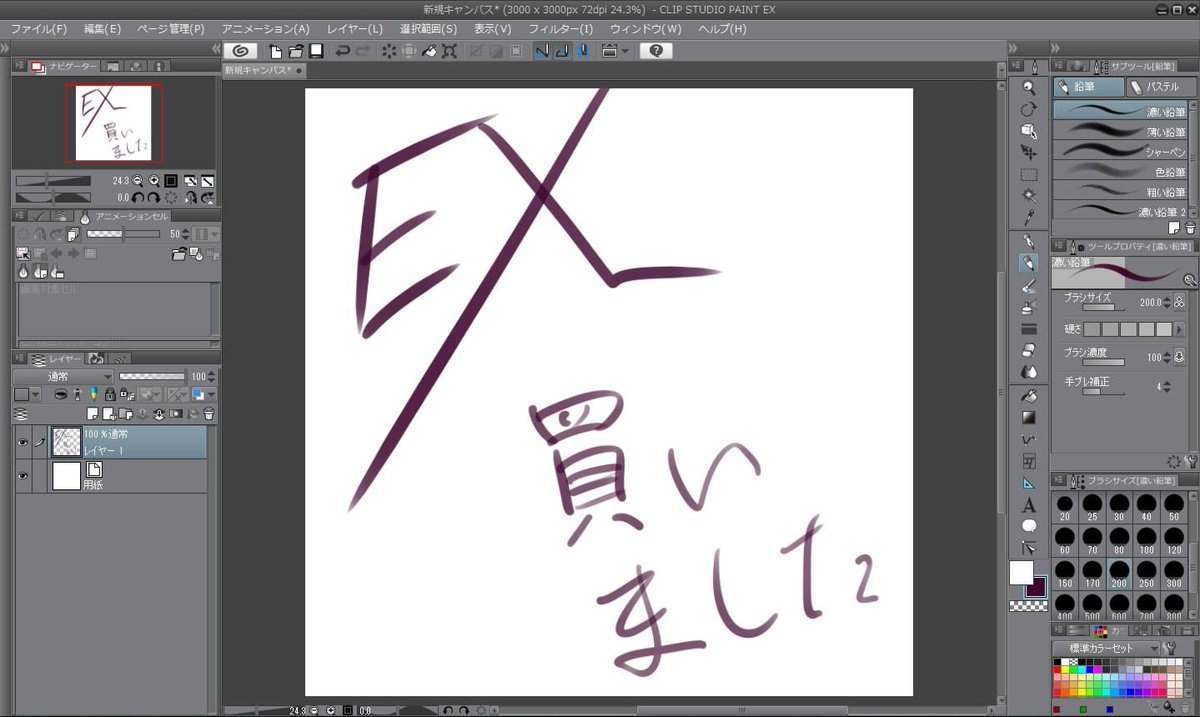Screen dimensions: 1200x717
Task: Click the Help question mark button
Action: (x=657, y=50)
